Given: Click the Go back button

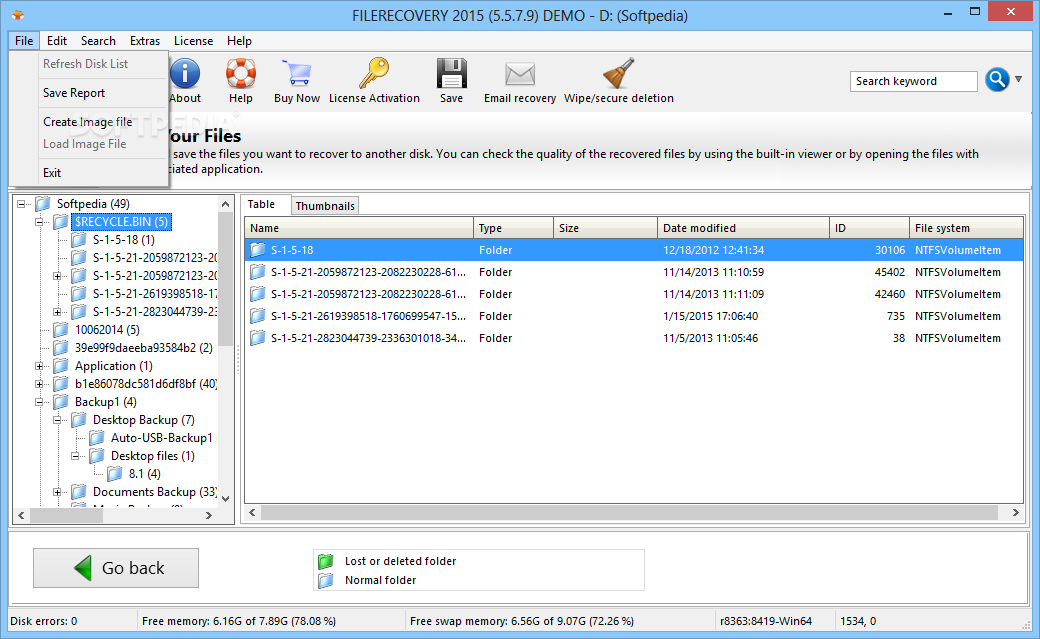Looking at the screenshot, I should 116,568.
